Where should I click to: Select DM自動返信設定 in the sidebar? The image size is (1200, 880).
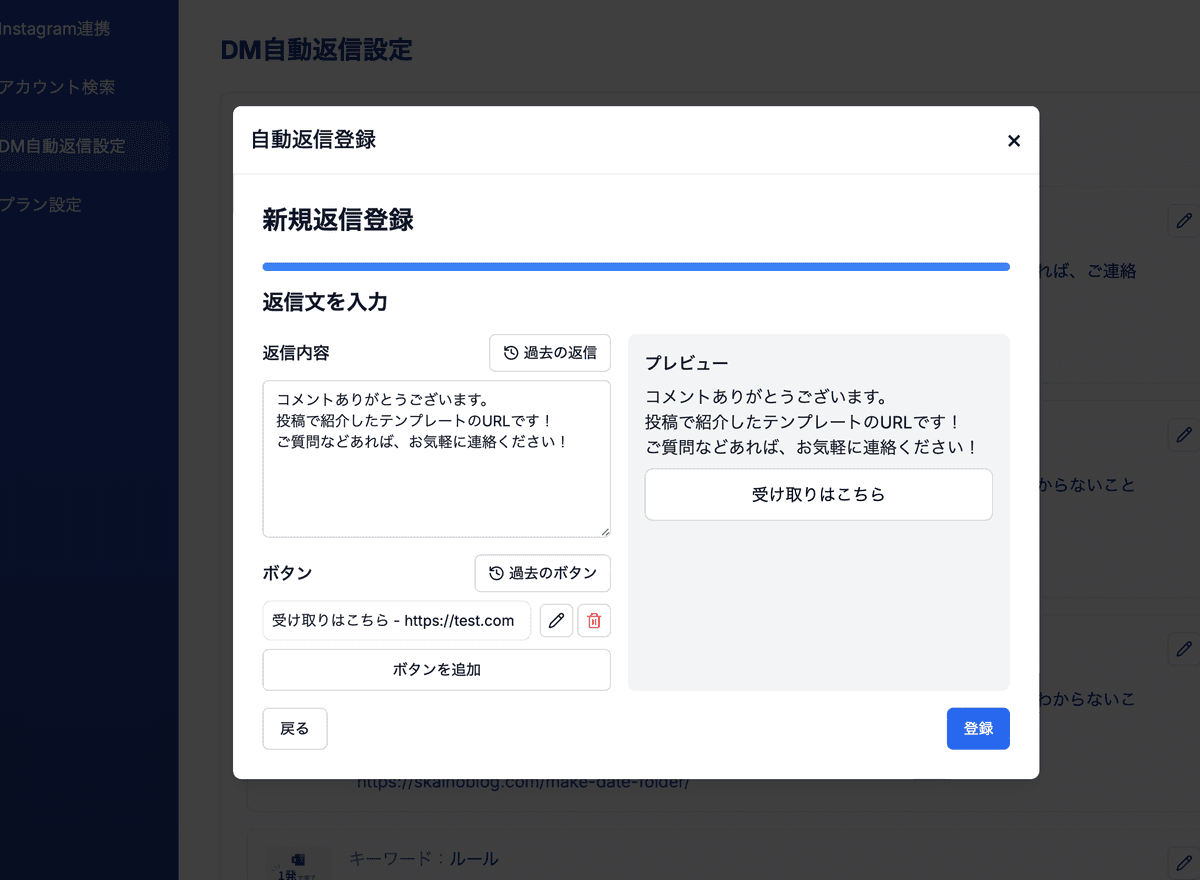pyautogui.click(x=63, y=147)
